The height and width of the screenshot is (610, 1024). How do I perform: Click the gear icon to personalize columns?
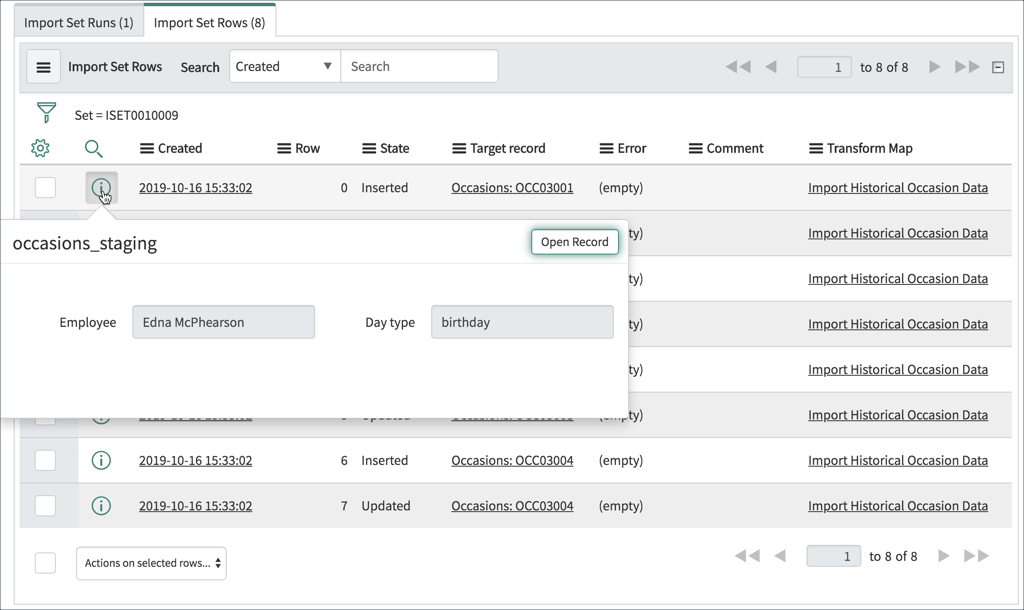pos(40,147)
